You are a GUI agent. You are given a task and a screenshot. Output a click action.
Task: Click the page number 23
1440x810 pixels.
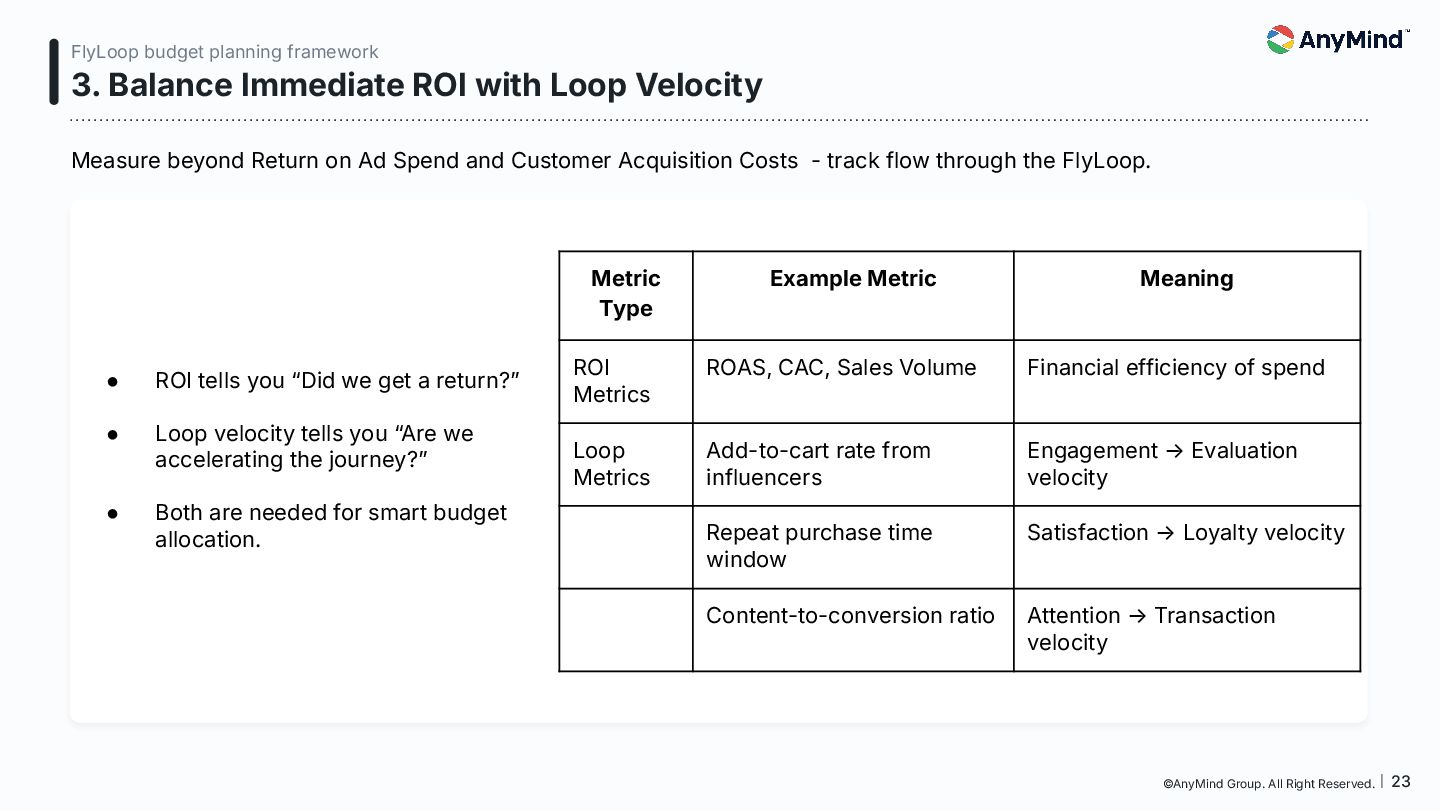(x=1400, y=782)
